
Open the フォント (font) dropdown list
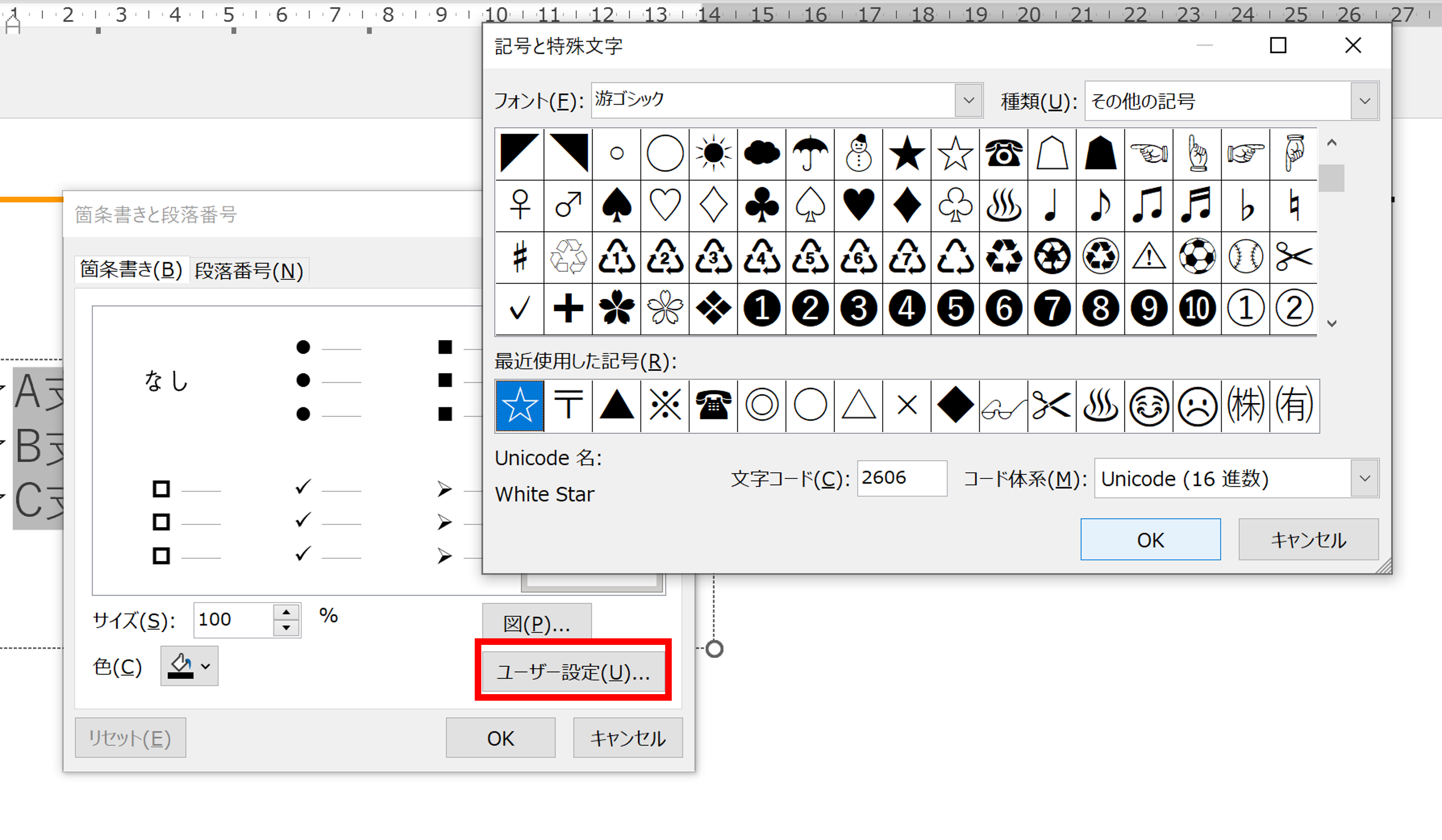click(968, 101)
